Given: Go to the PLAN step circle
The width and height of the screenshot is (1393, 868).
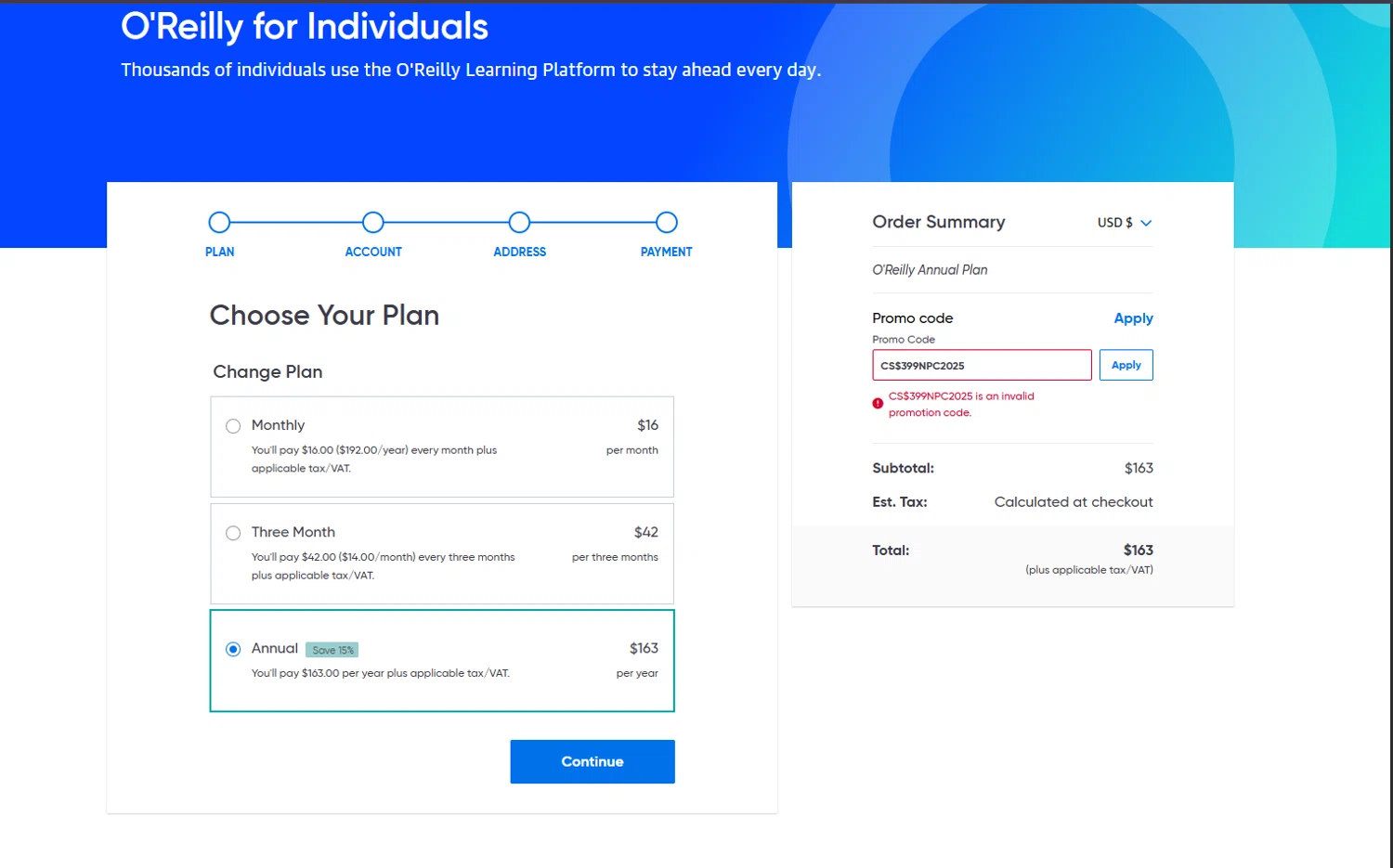Looking at the screenshot, I should pyautogui.click(x=219, y=223).
